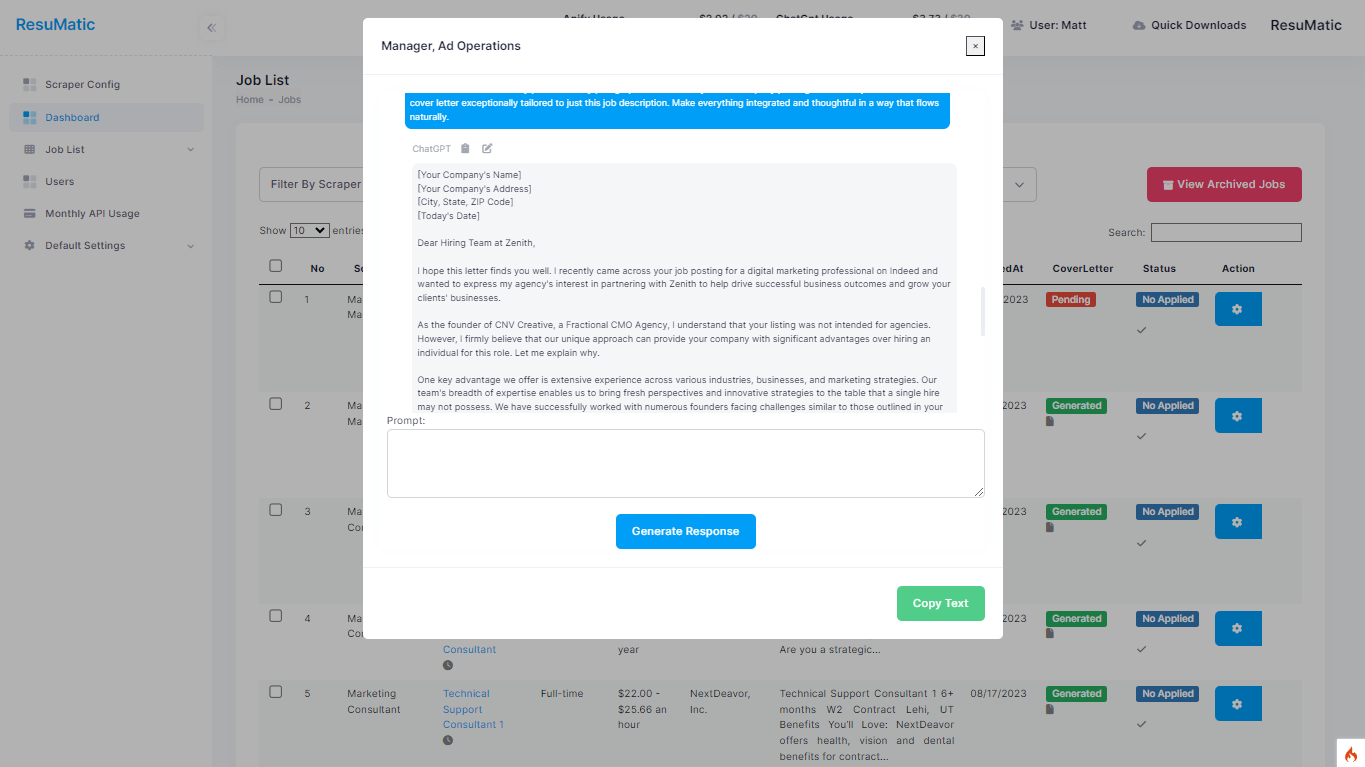
Task: Open the entries-per-page dropdown showing 10
Action: point(309,230)
